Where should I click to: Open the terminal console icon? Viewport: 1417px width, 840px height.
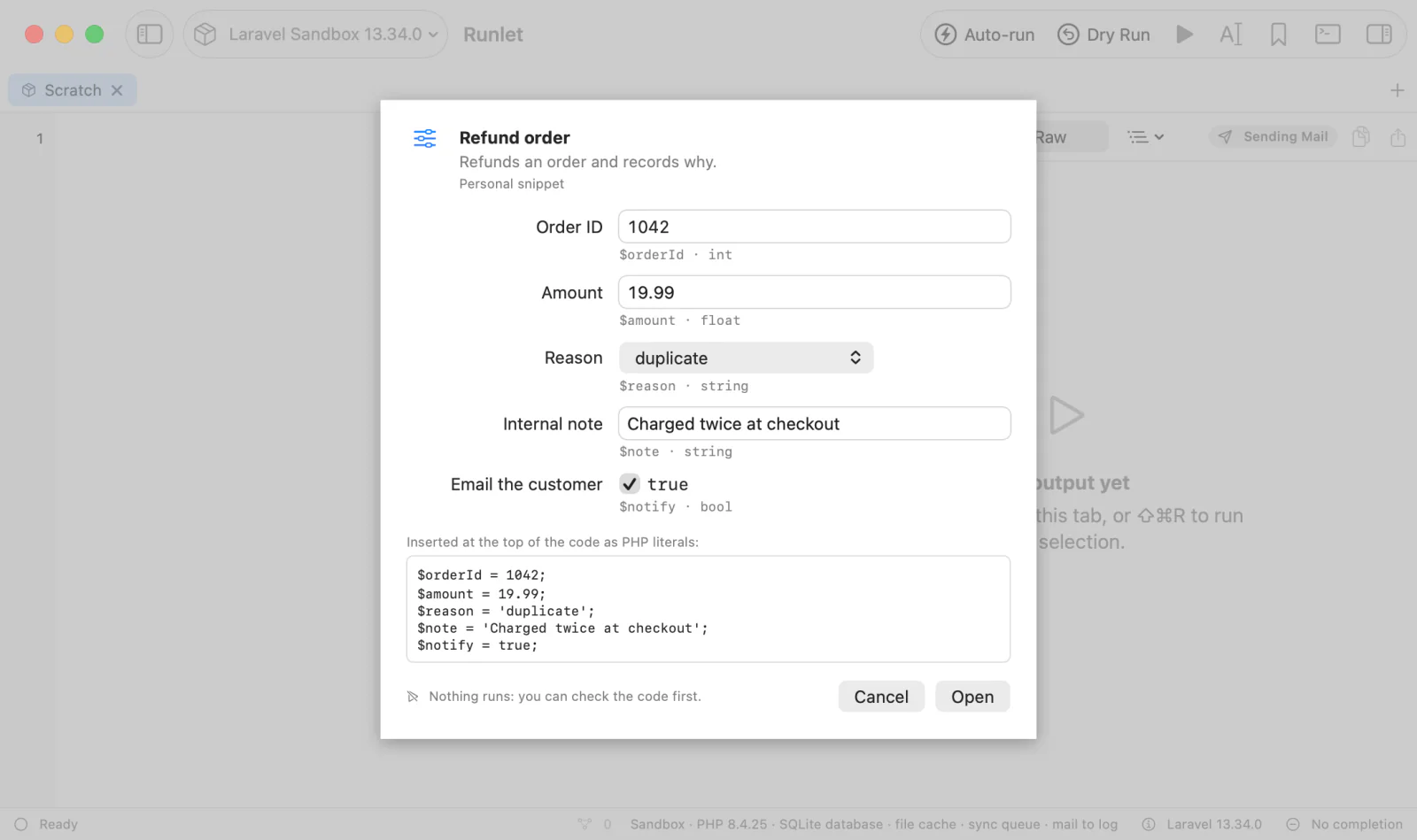tap(1328, 35)
